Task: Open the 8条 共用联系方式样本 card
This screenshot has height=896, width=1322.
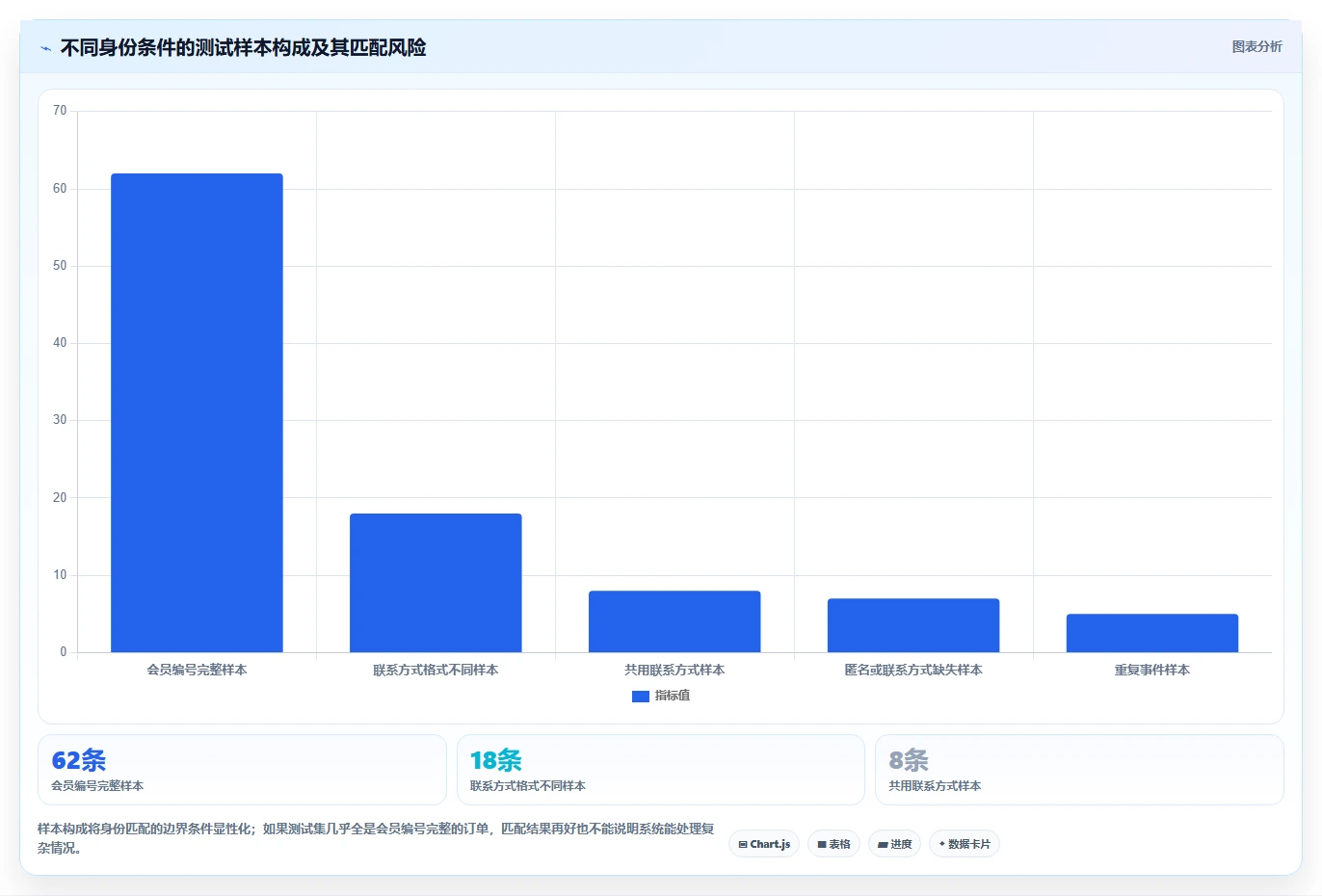Action: pos(1079,770)
